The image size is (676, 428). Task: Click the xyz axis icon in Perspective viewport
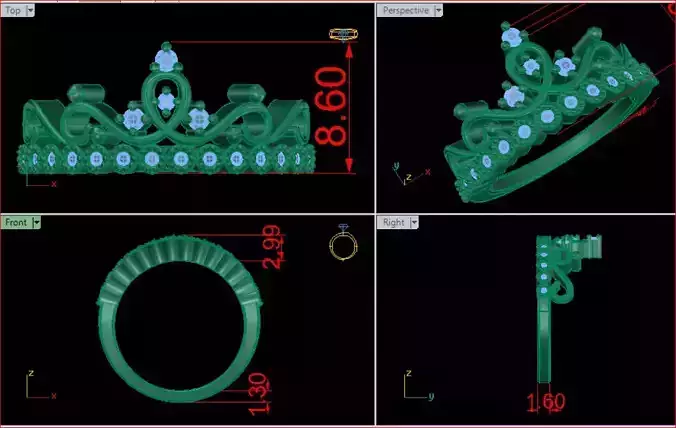411,173
